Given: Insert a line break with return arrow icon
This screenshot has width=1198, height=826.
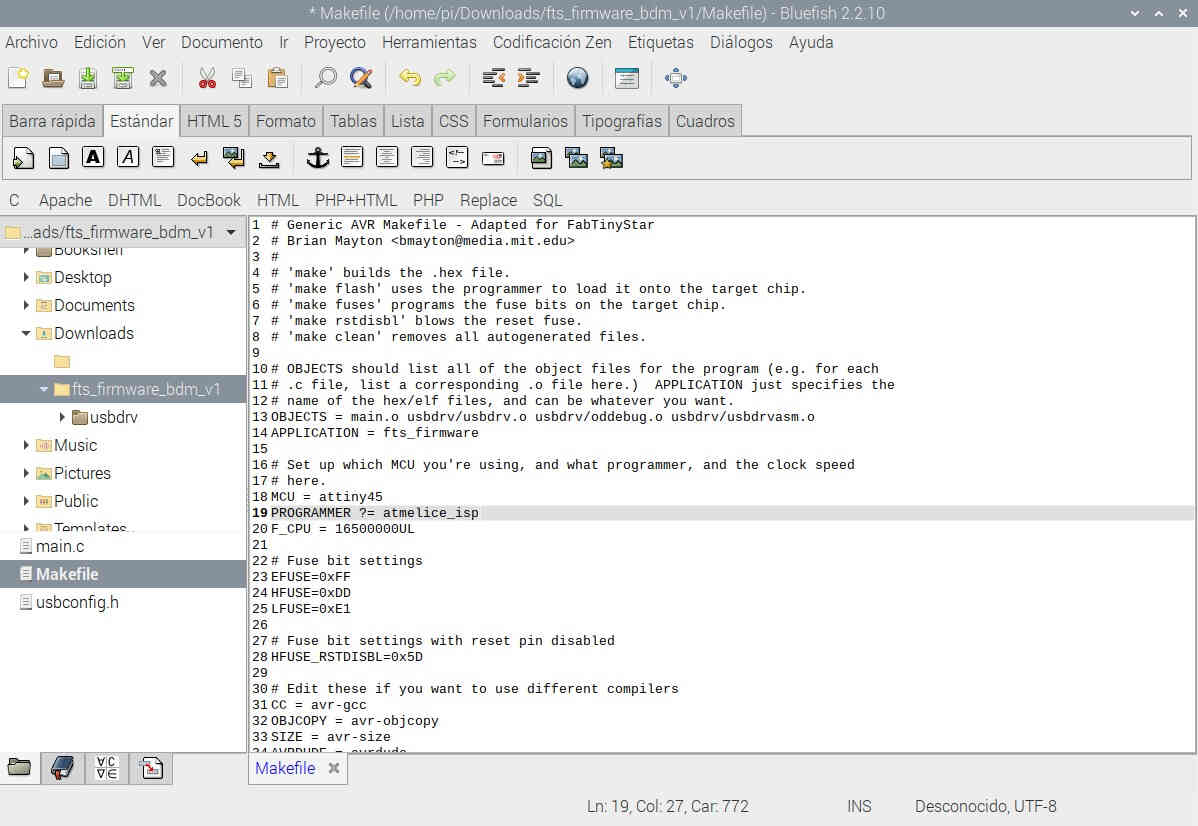Looking at the screenshot, I should pyautogui.click(x=199, y=158).
